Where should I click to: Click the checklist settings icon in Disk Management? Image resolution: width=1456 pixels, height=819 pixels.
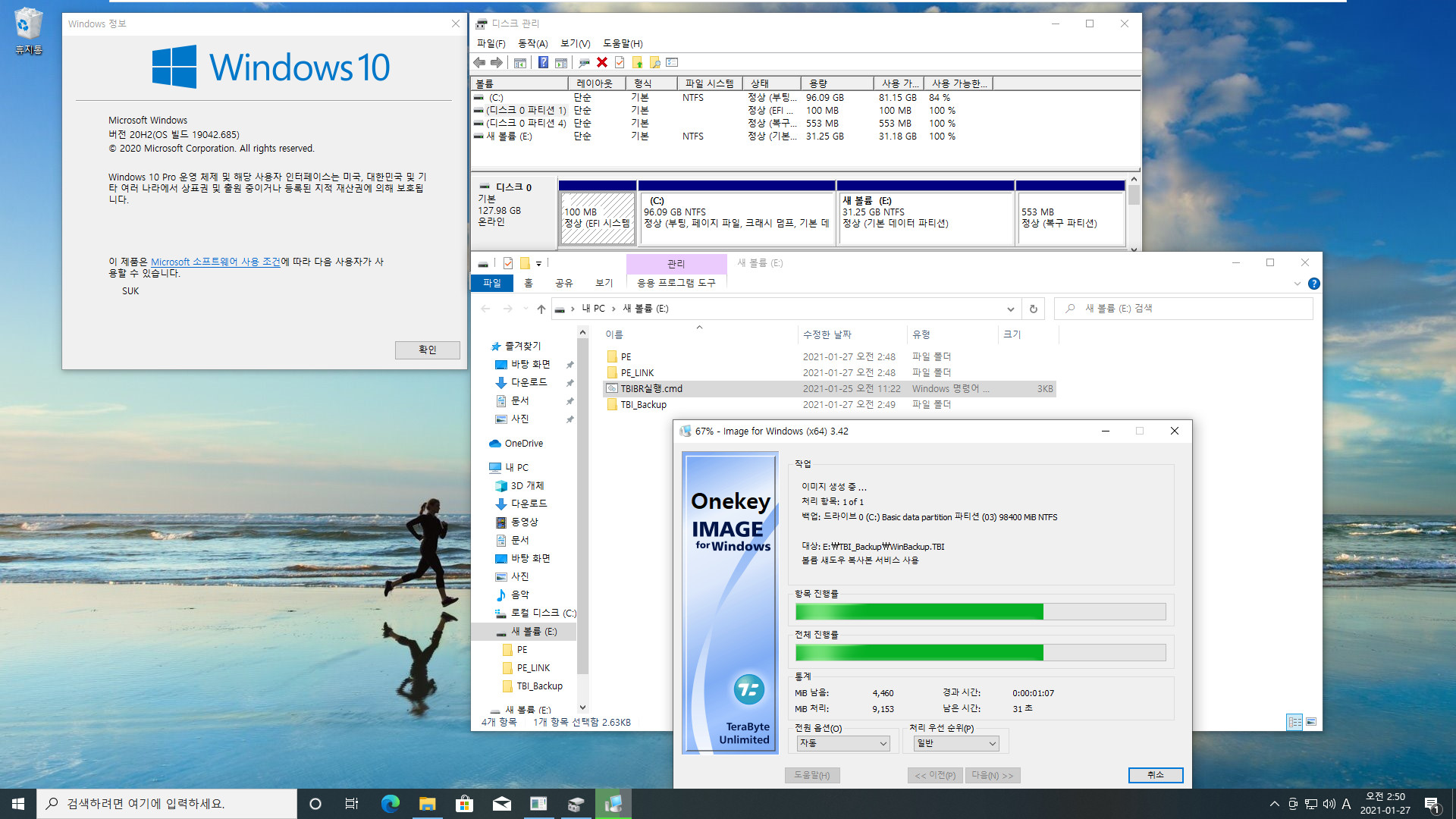coord(672,62)
